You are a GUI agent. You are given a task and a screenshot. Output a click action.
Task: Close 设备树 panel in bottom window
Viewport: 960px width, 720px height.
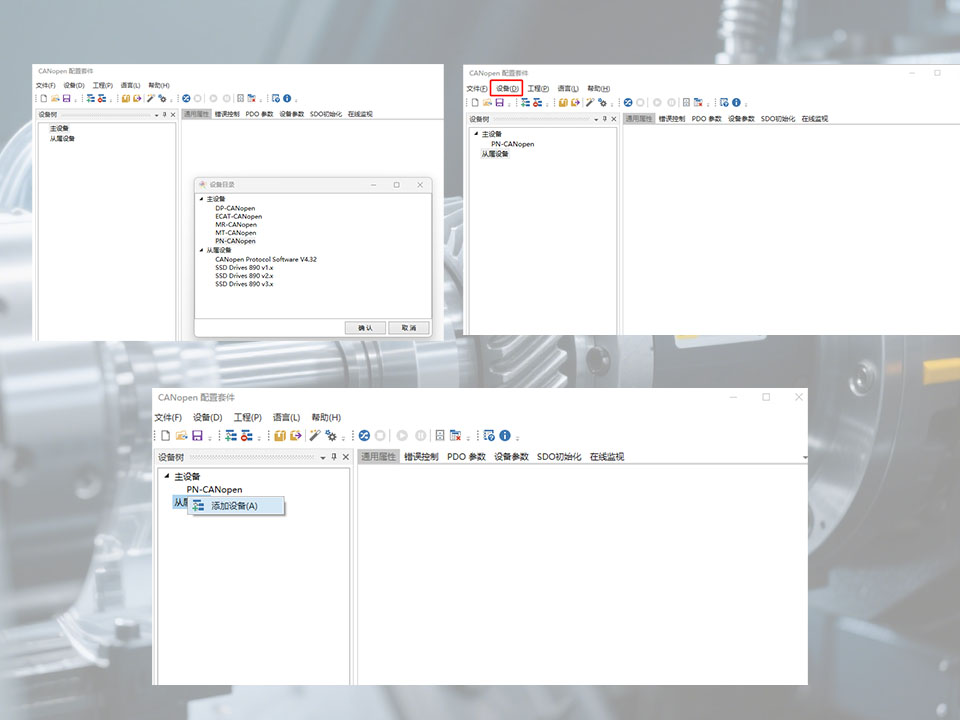pos(346,457)
